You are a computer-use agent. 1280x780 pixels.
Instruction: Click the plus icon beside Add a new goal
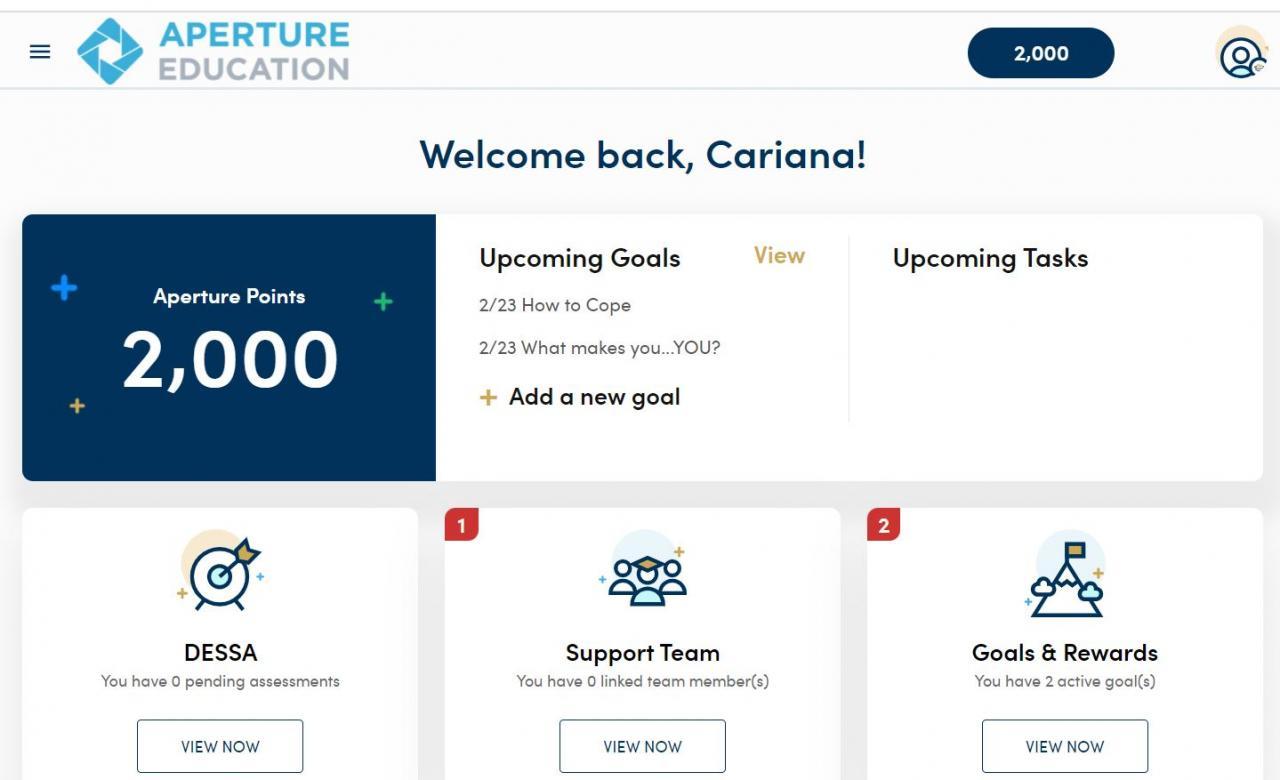488,398
